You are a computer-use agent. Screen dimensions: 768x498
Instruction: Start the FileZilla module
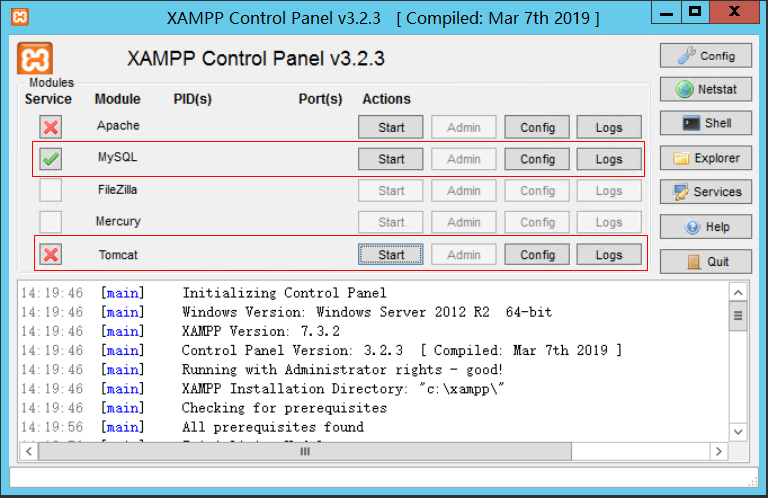tap(390, 191)
